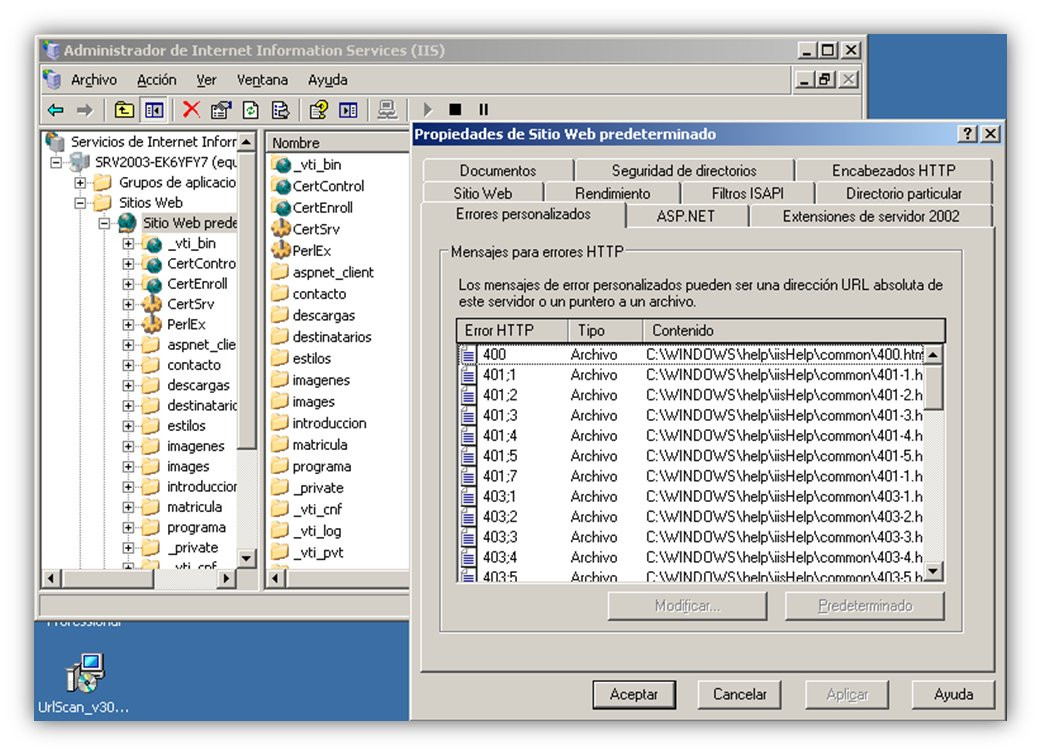Switch to the ASP.NET tab

(686, 216)
